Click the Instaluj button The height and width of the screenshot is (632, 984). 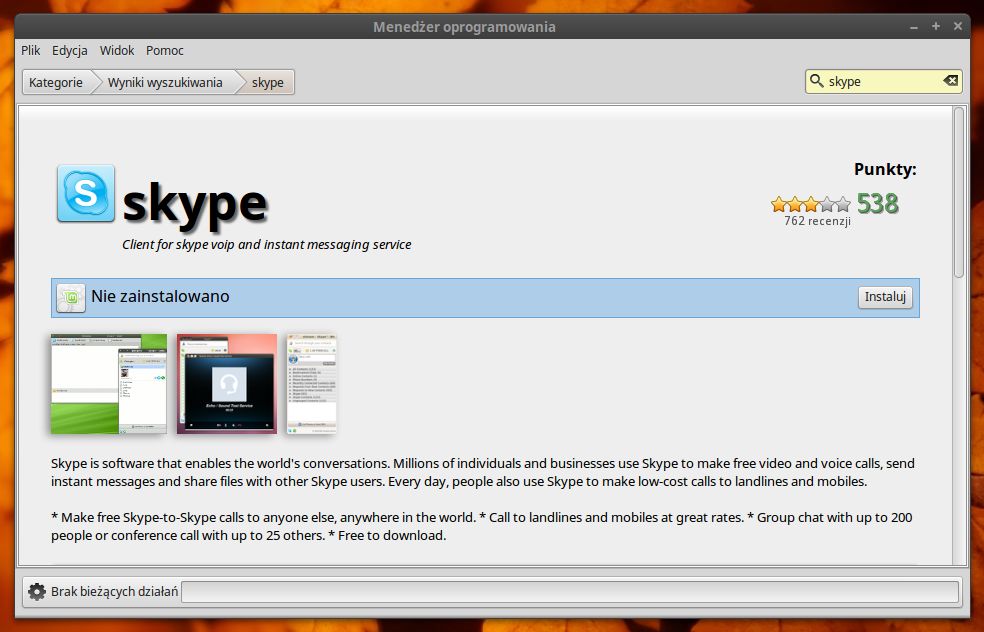pyautogui.click(x=885, y=297)
